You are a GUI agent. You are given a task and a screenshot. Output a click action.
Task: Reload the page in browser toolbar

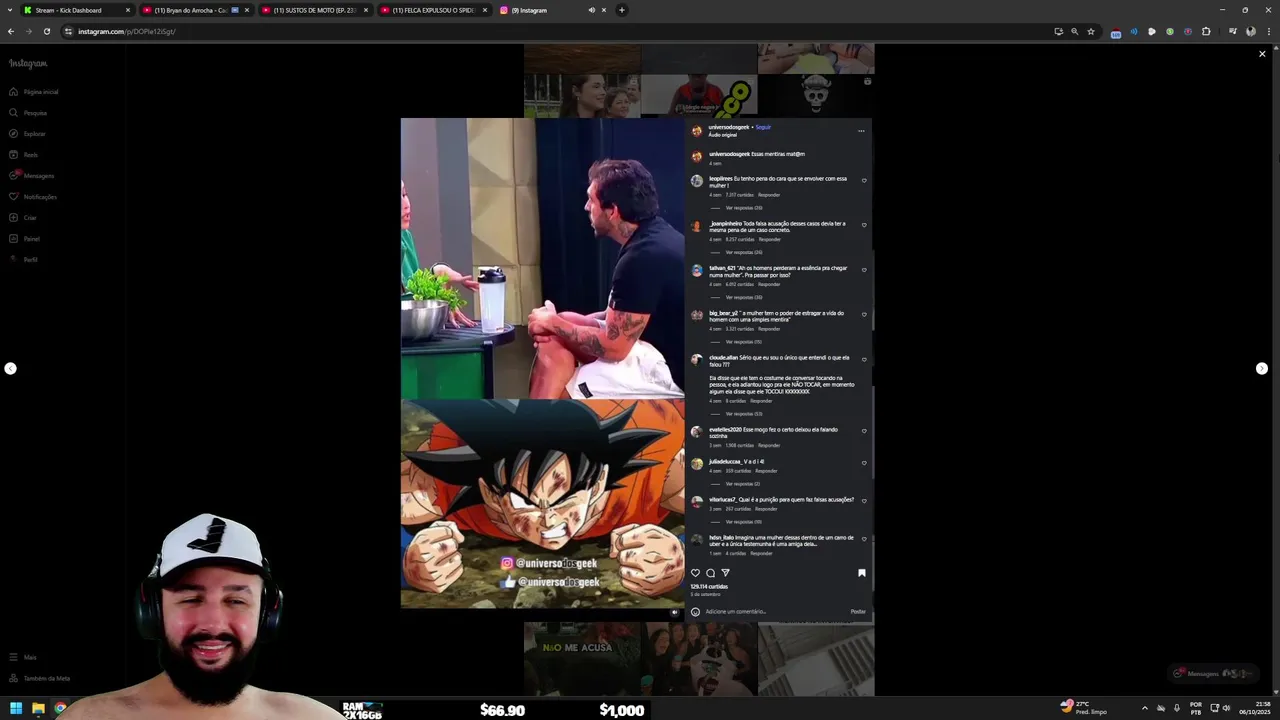coord(46,31)
